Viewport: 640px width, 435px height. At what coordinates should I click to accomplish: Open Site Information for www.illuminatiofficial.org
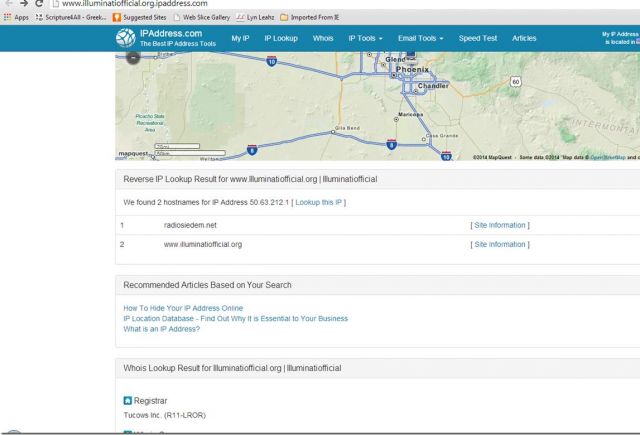click(500, 244)
